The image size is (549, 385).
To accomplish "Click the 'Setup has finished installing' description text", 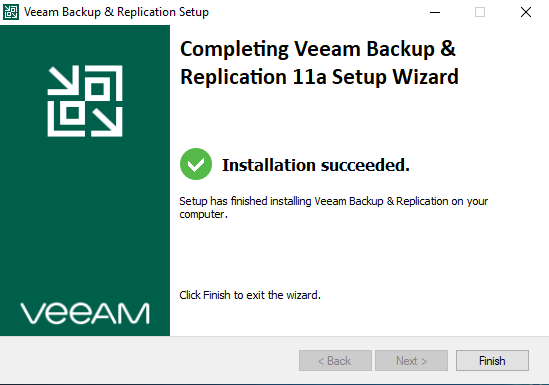I will (333, 208).
